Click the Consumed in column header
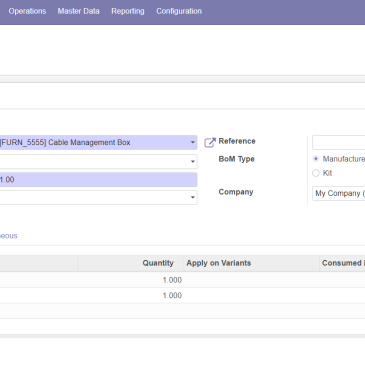Viewport: 365px width, 365px height. coord(343,263)
